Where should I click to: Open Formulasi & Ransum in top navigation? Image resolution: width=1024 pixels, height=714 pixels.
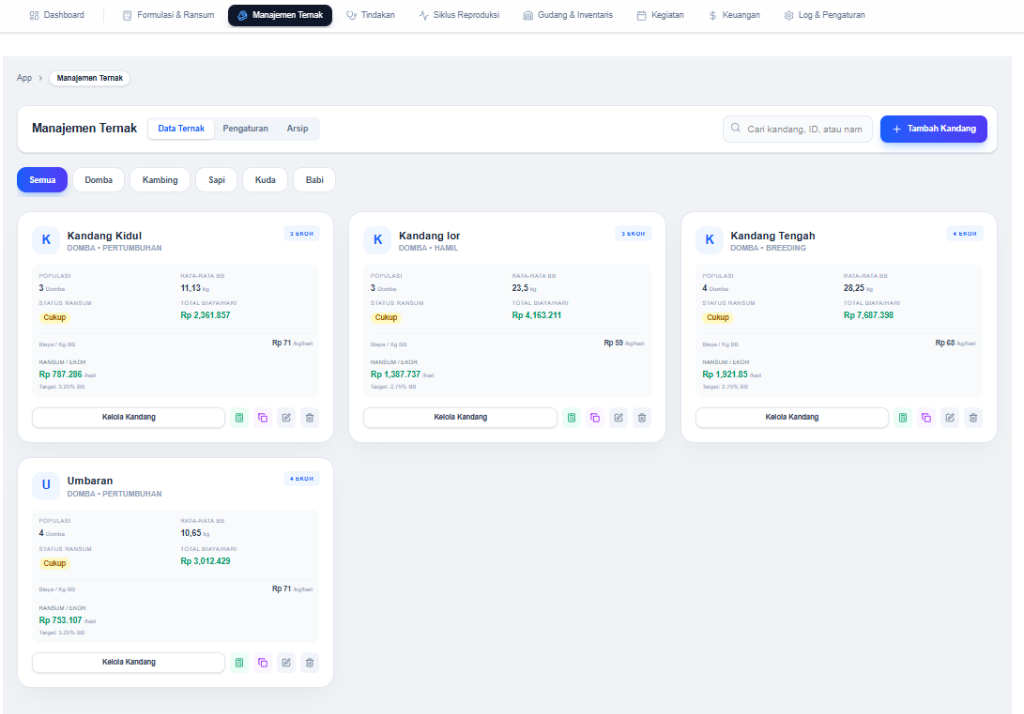[168, 15]
